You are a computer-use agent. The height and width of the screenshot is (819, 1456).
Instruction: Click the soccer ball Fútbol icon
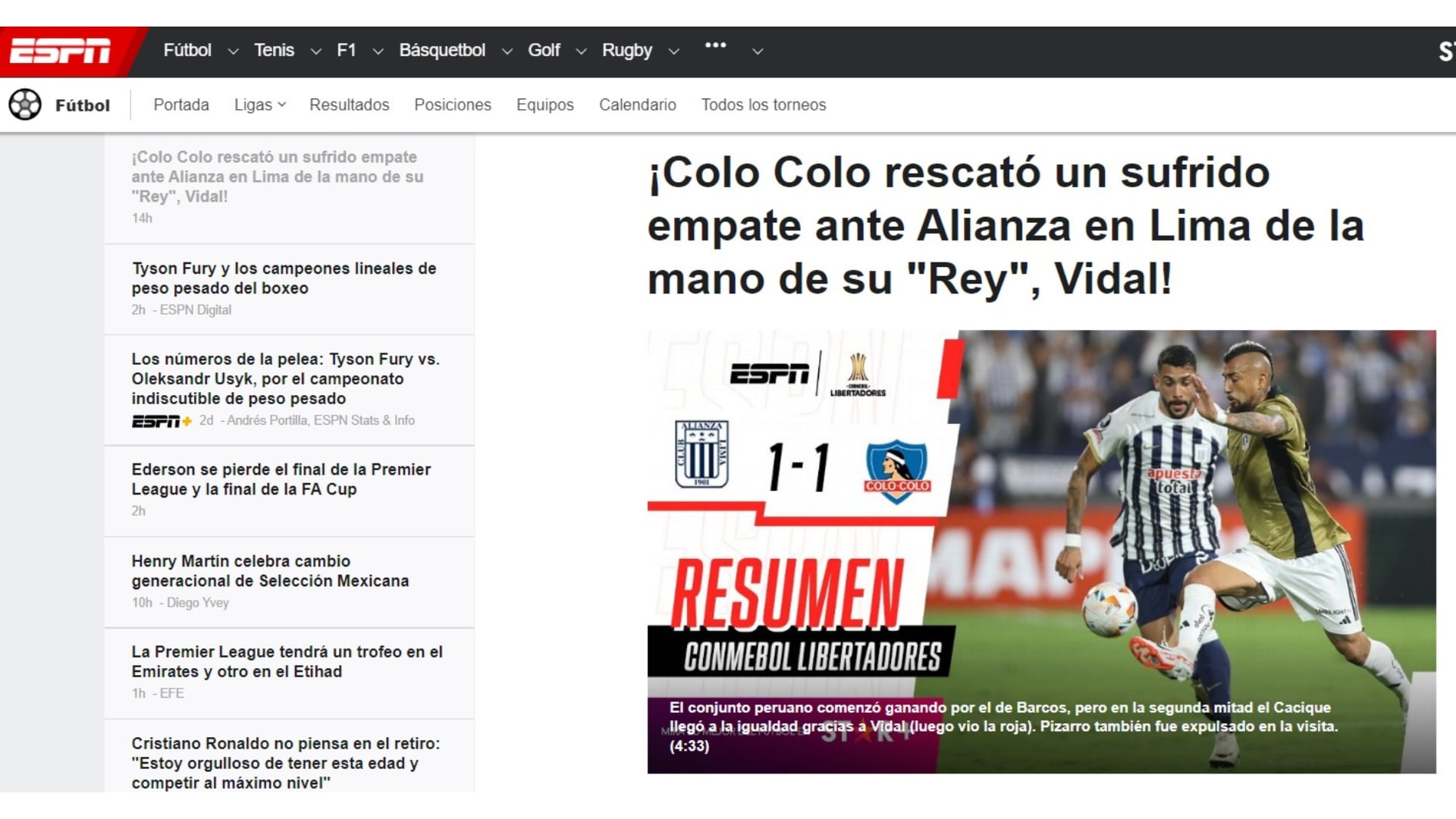(25, 105)
